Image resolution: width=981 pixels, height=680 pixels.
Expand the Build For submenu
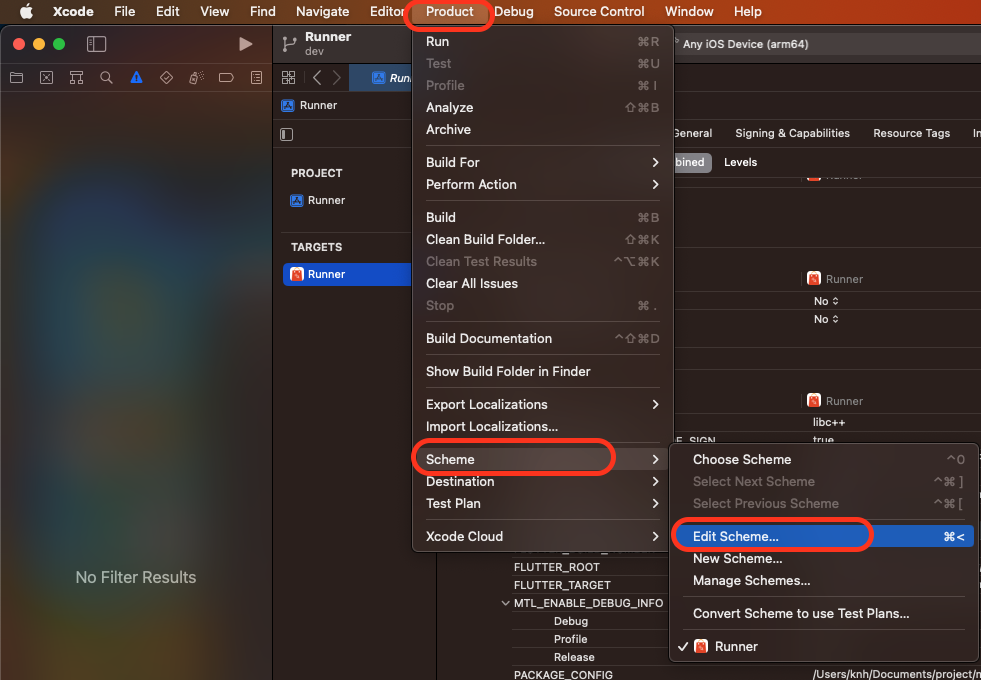coord(542,163)
